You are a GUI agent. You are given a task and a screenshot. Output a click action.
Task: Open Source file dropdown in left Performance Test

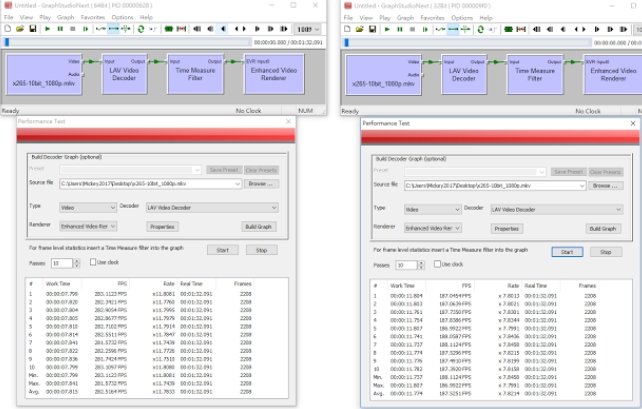[x=237, y=184]
